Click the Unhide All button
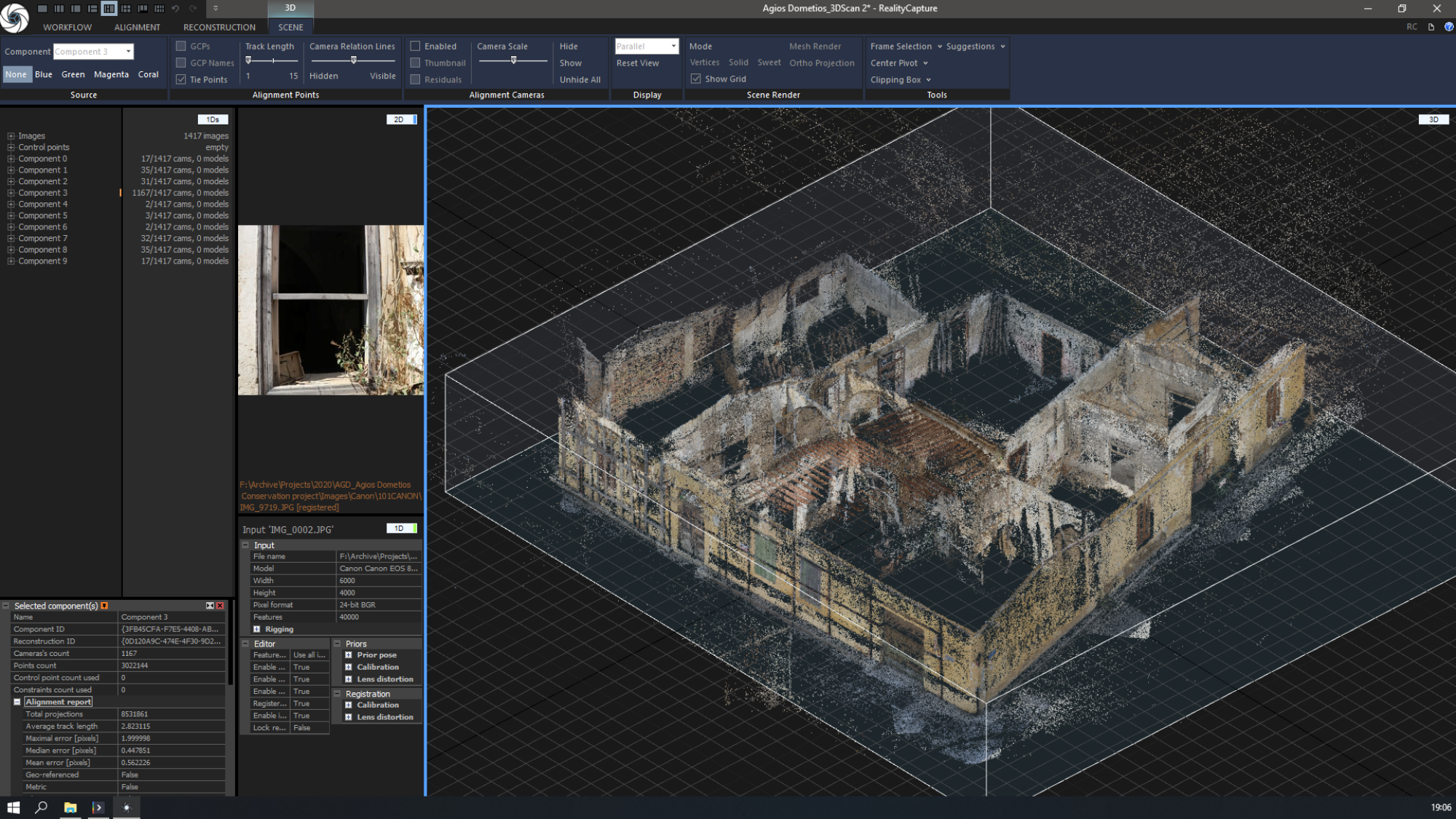The height and width of the screenshot is (819, 1456). point(579,79)
